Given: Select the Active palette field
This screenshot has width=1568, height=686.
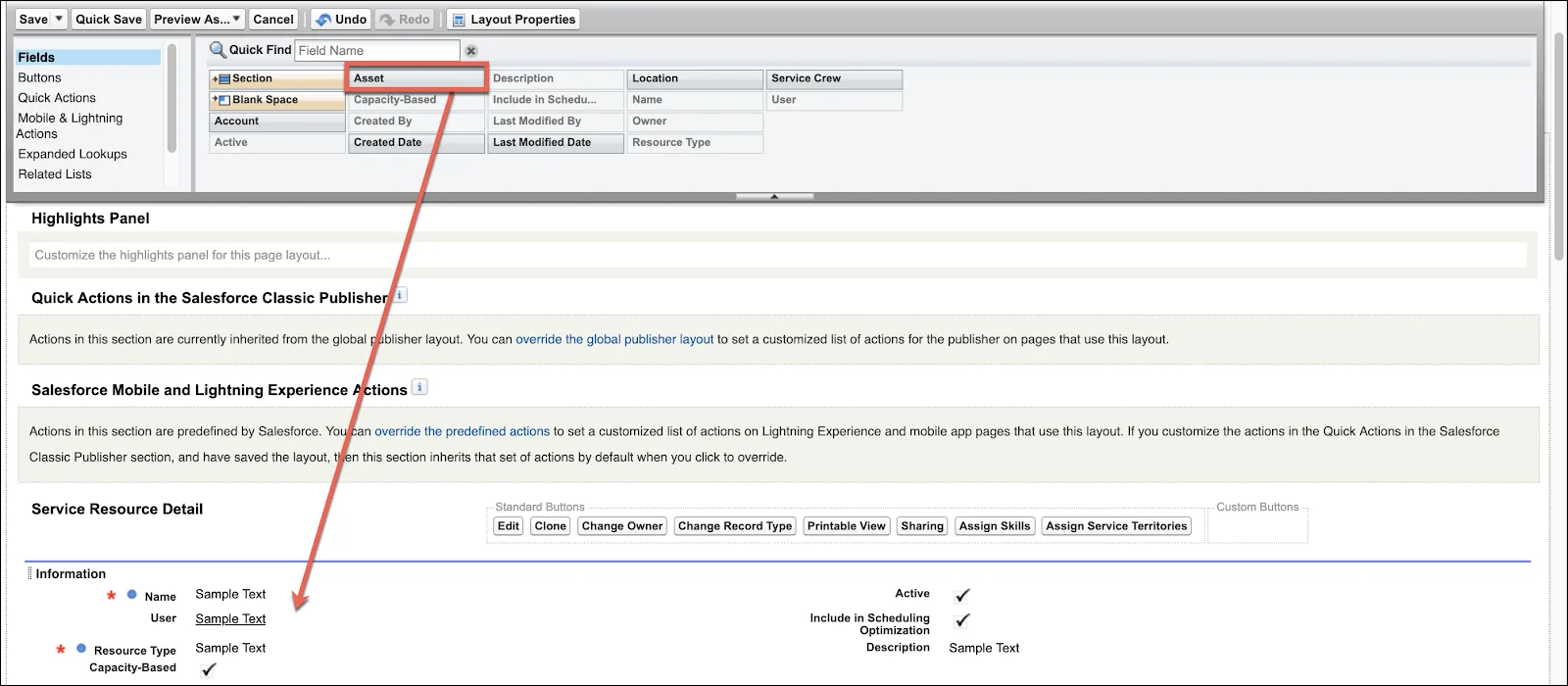Looking at the screenshot, I should 277,143.
